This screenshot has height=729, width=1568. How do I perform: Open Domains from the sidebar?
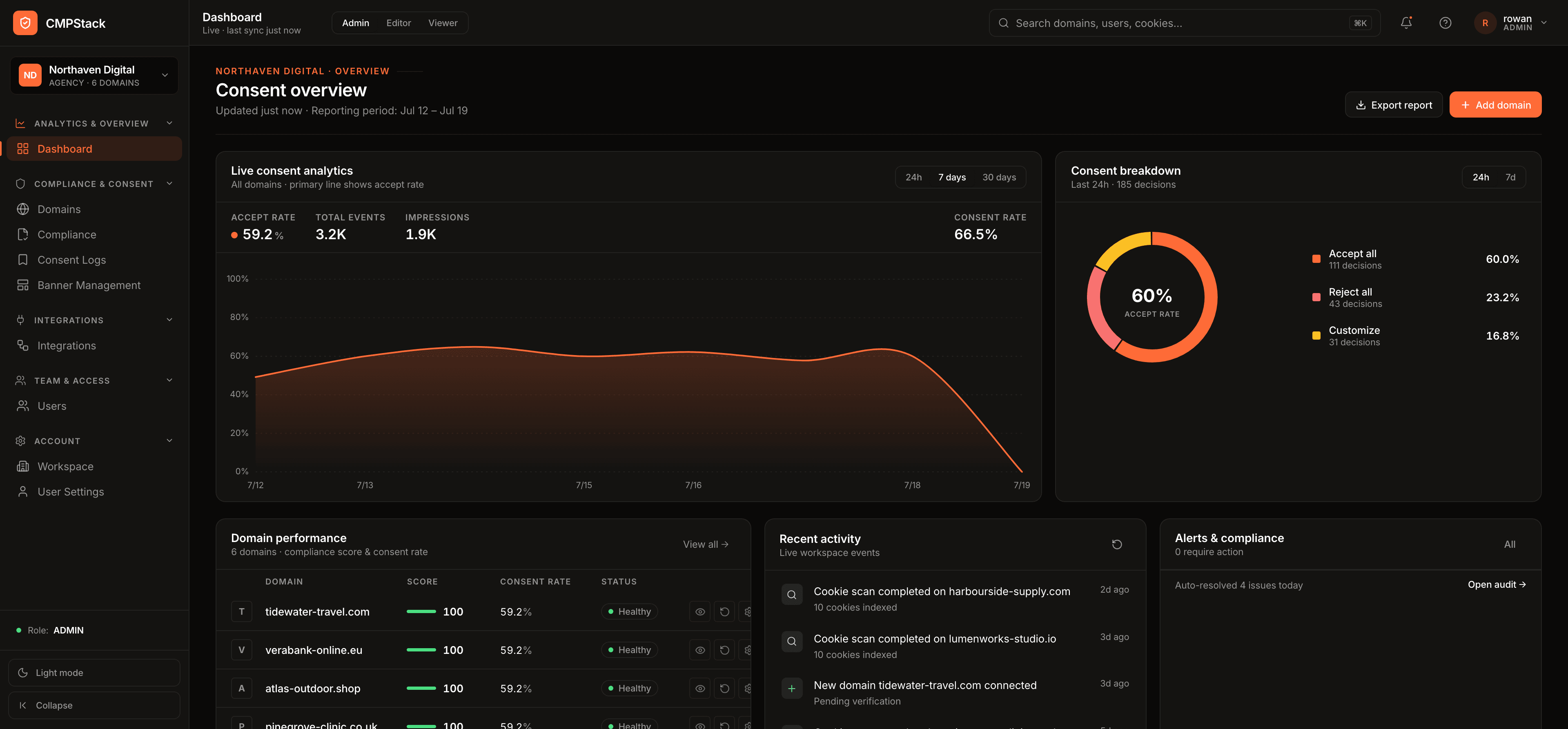(94, 209)
